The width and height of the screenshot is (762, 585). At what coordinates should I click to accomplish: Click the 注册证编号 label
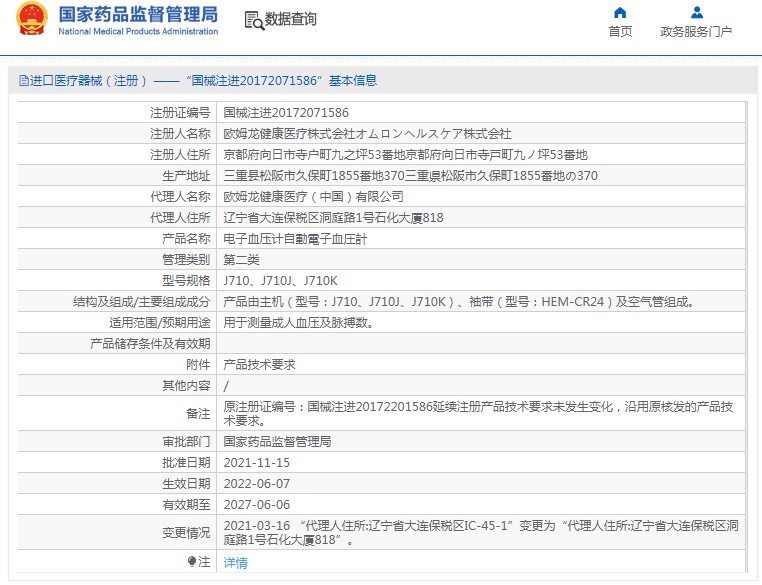point(180,113)
